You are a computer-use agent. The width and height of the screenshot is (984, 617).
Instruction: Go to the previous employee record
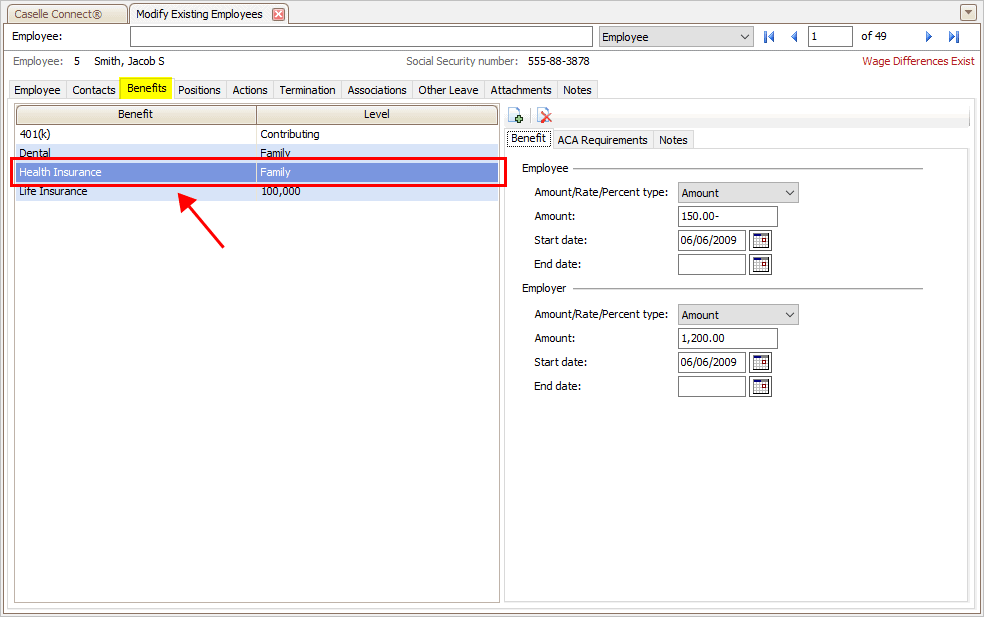794,37
